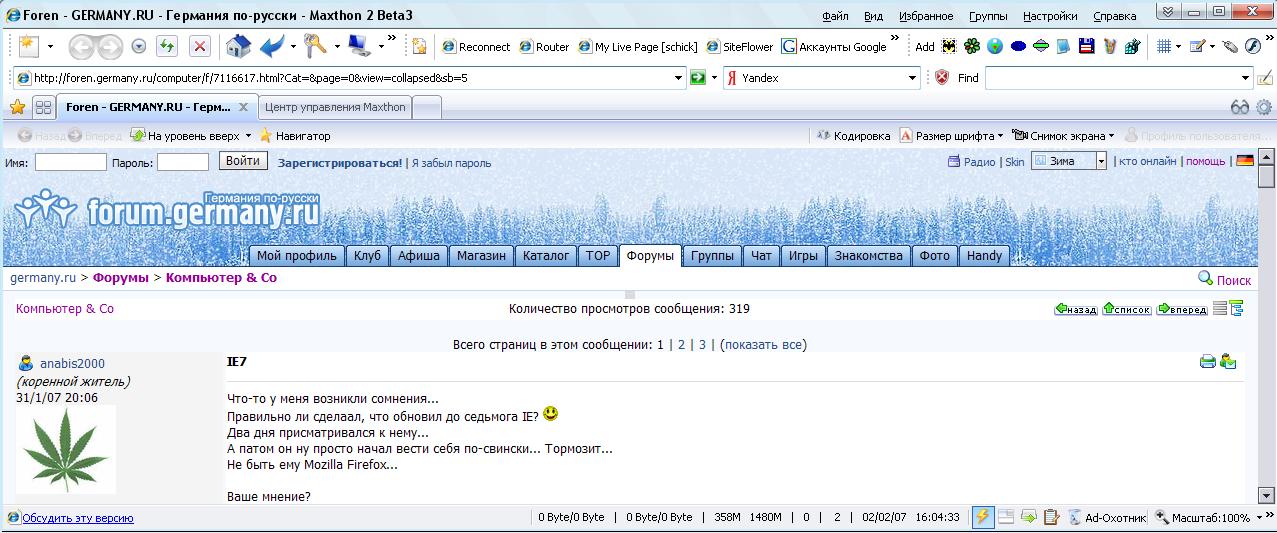
Task: Open the Файл menu
Action: point(835,16)
